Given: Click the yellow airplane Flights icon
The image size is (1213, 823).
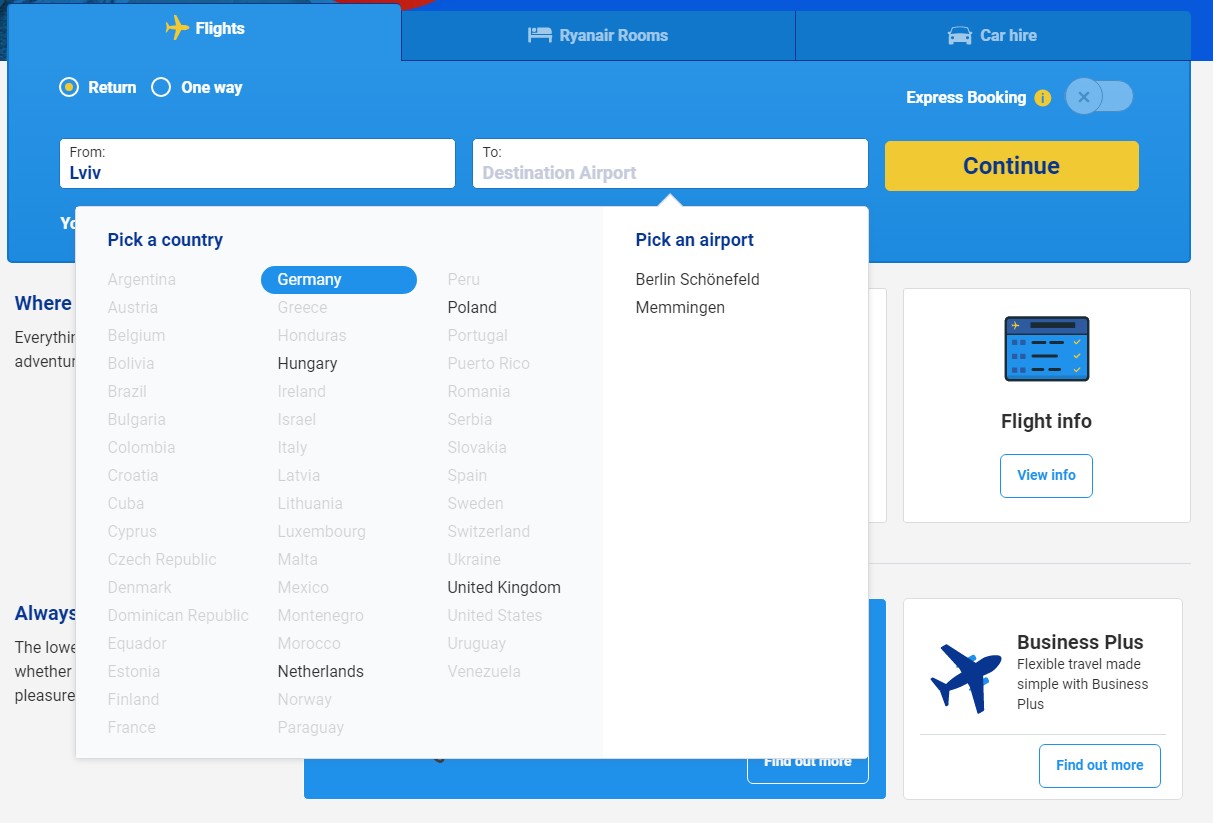Looking at the screenshot, I should pyautogui.click(x=177, y=28).
